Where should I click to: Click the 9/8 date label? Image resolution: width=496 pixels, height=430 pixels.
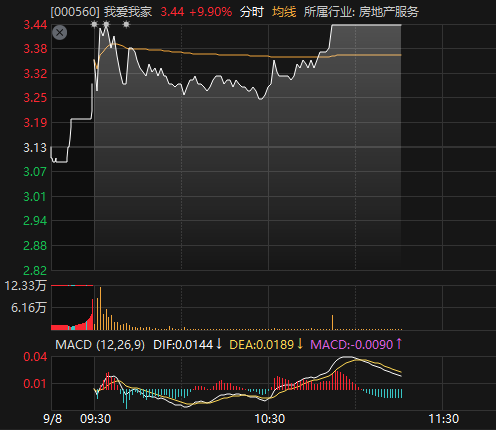[53, 419]
